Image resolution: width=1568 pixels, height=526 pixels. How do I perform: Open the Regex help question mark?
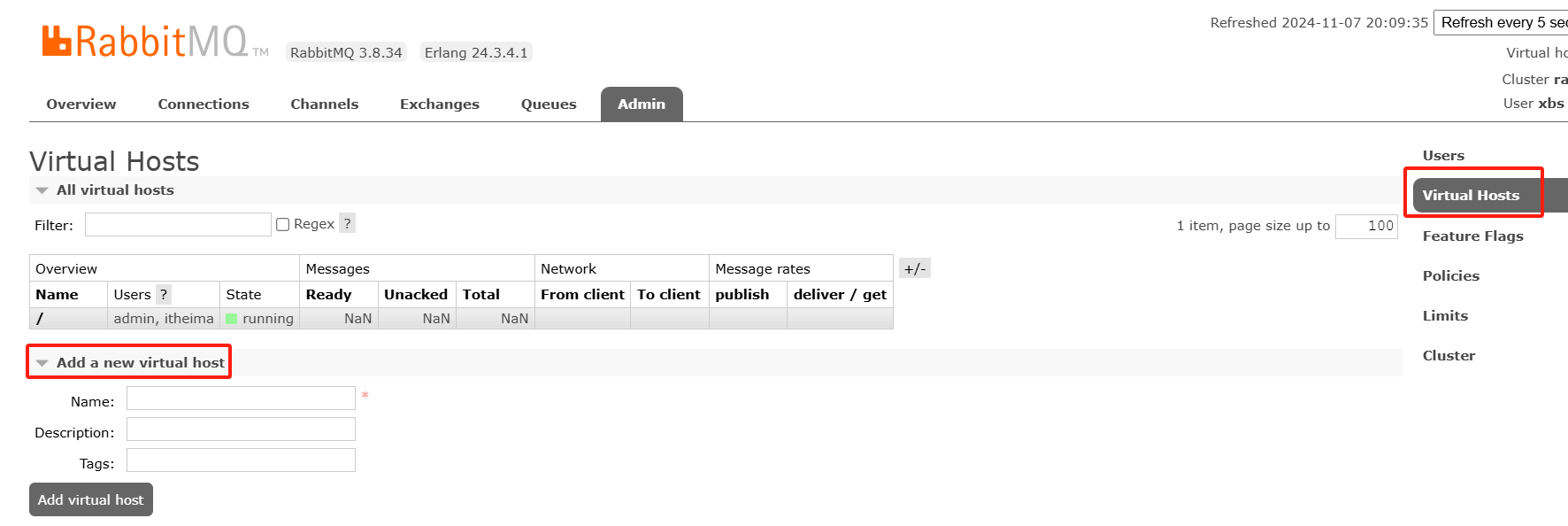click(348, 224)
